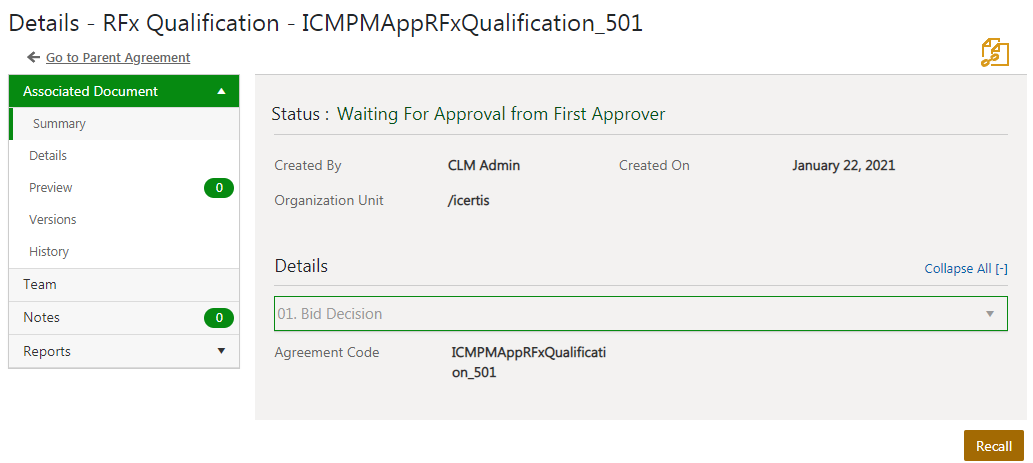1033x463 pixels.
Task: Click Collapse All link
Action: pyautogui.click(x=965, y=269)
